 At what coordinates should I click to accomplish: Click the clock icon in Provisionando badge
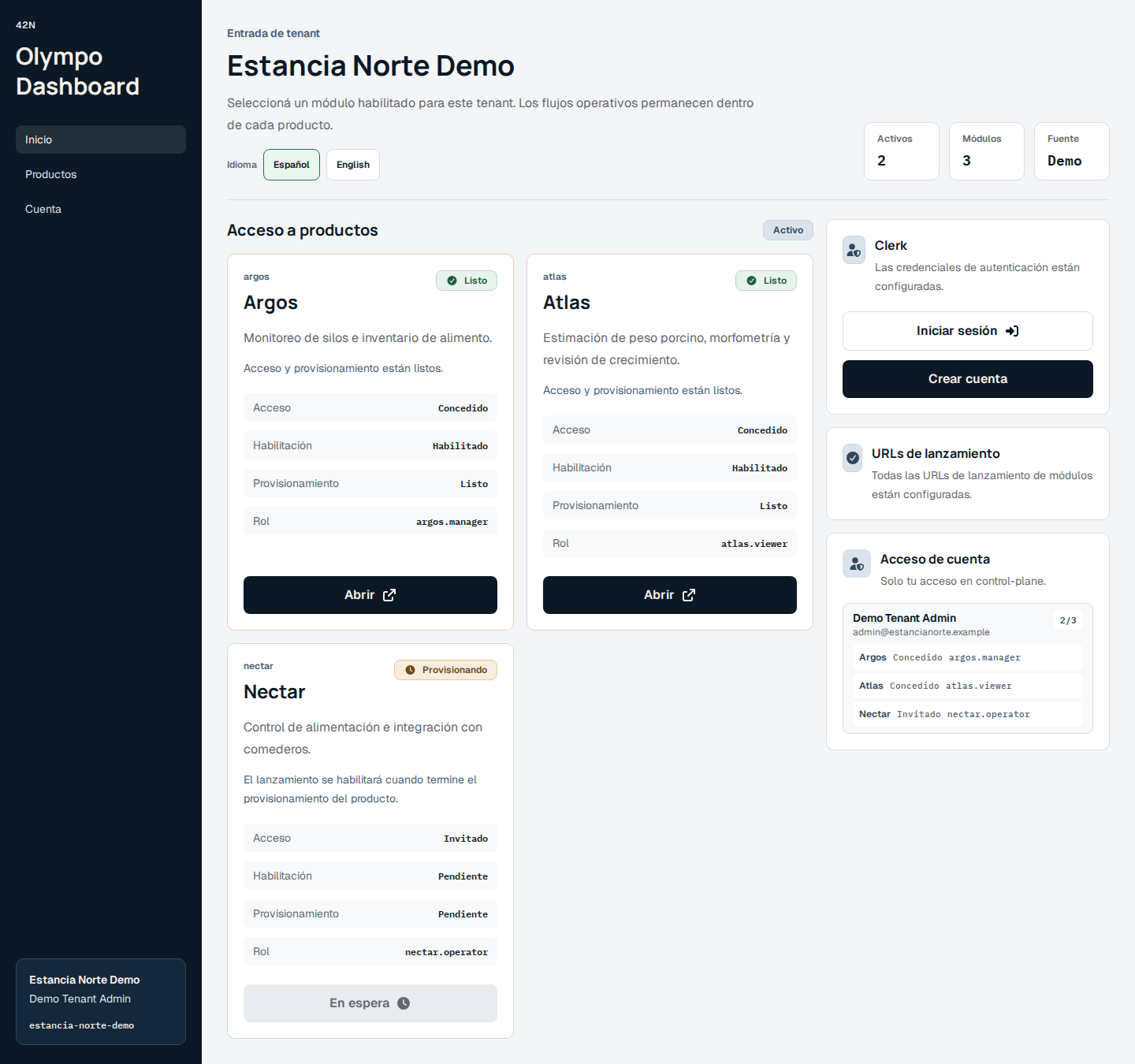pyautogui.click(x=410, y=670)
